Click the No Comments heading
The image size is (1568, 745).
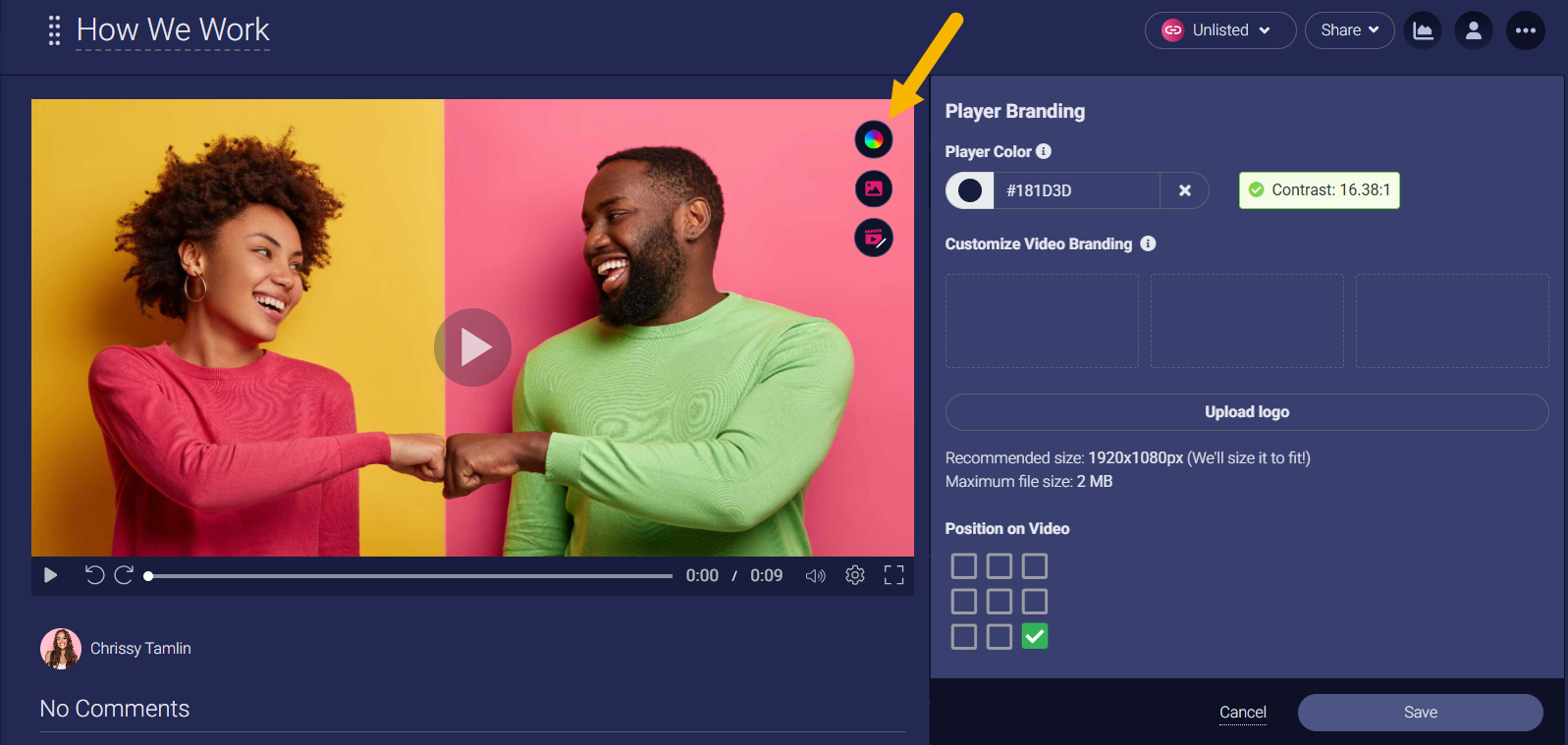(115, 709)
